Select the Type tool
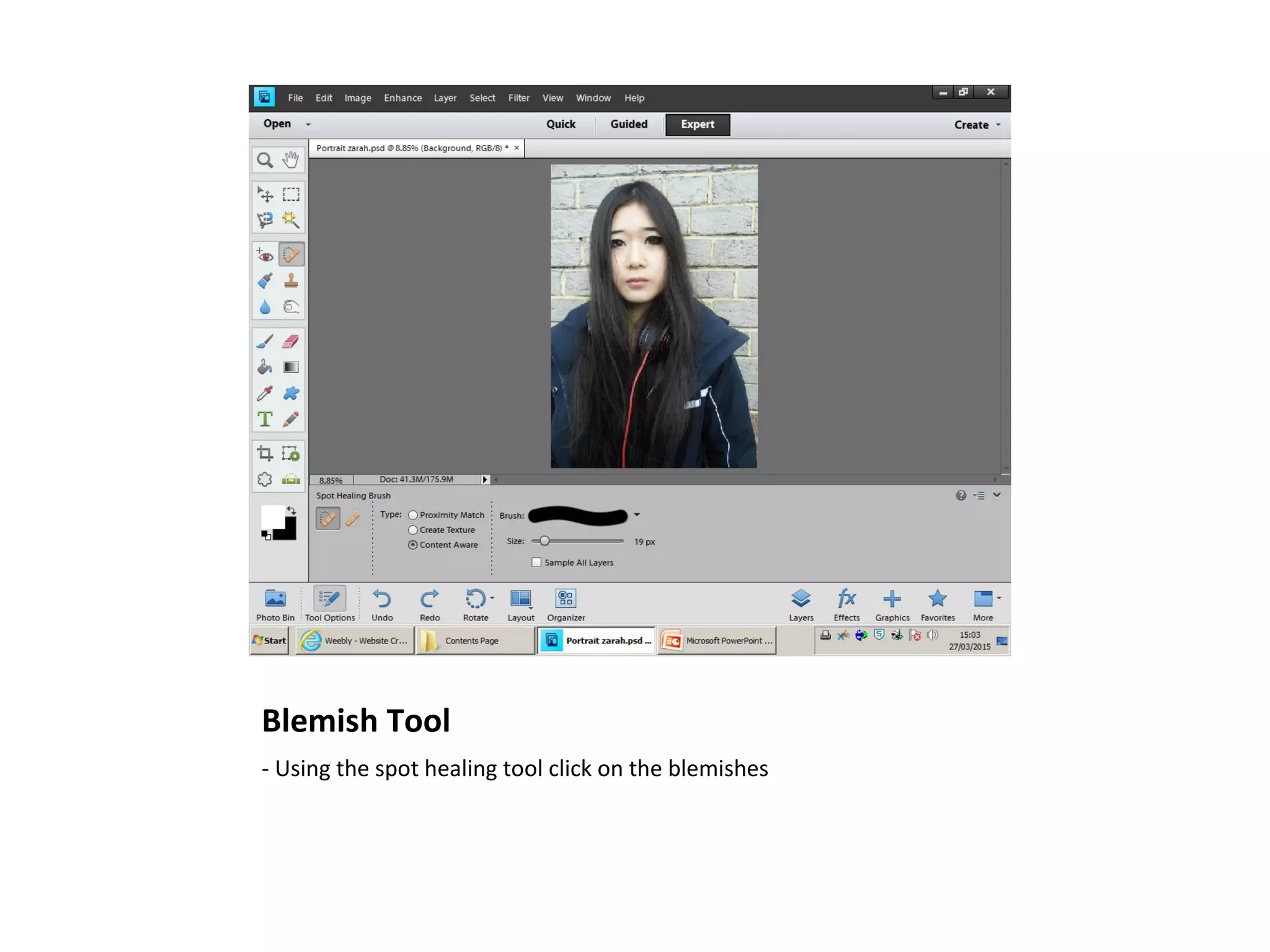1270x952 pixels. tap(265, 420)
